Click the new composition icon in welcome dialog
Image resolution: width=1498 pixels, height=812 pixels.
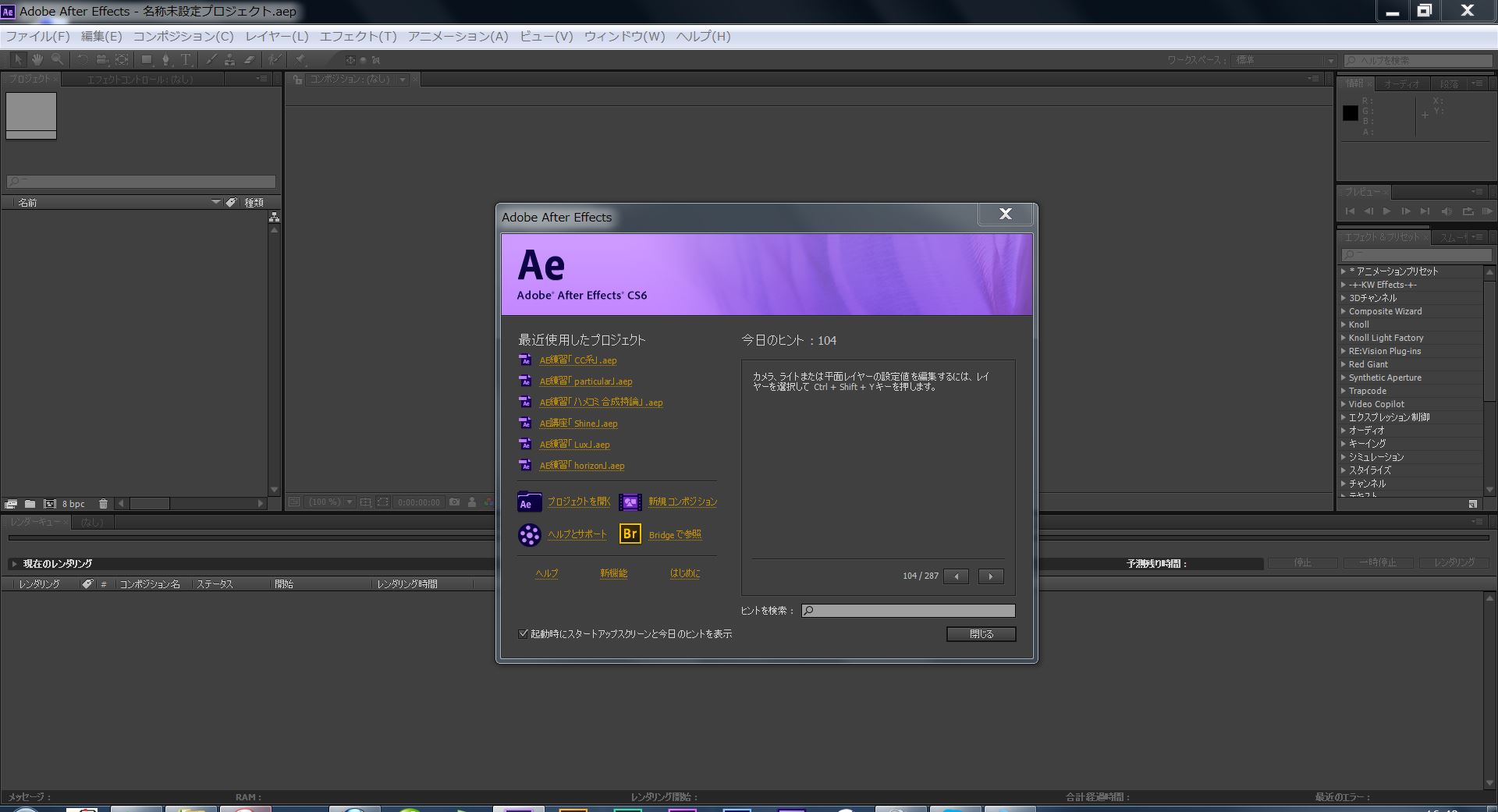(630, 502)
